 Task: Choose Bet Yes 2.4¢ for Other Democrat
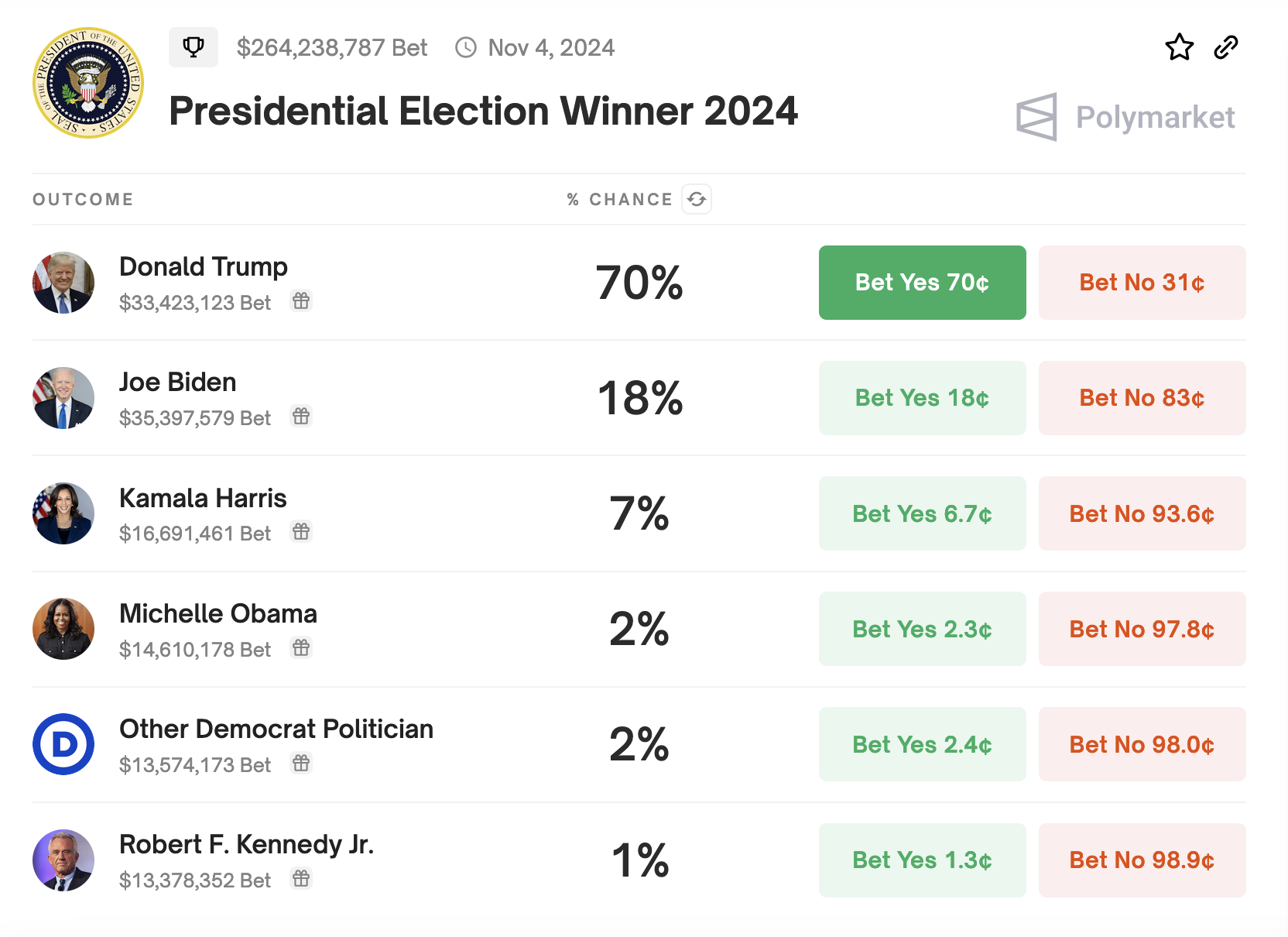[922, 744]
